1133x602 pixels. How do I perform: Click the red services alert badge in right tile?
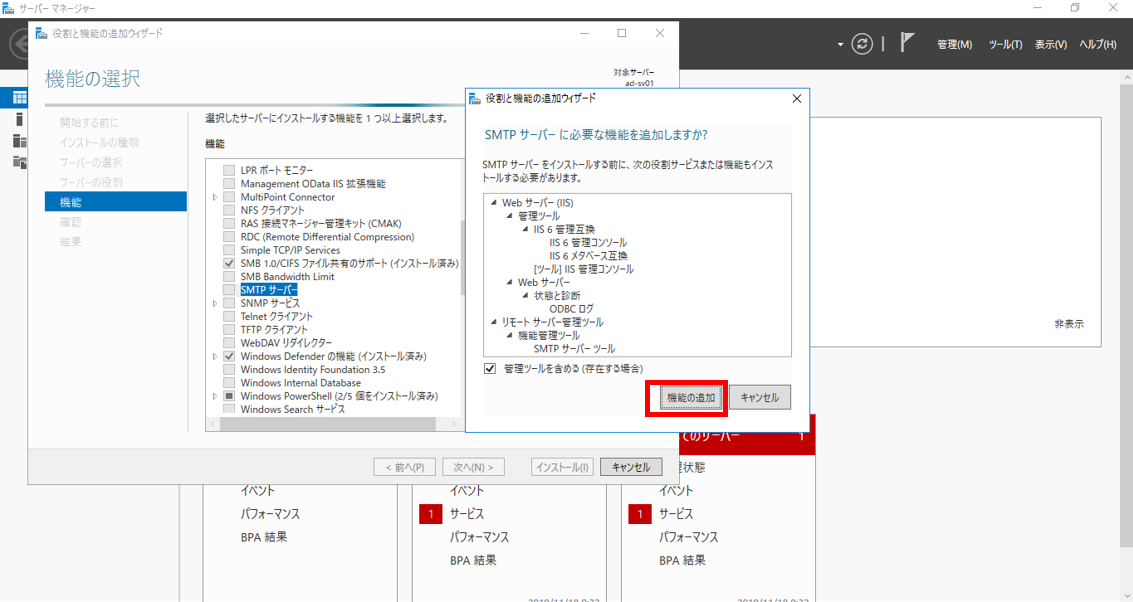tap(639, 514)
